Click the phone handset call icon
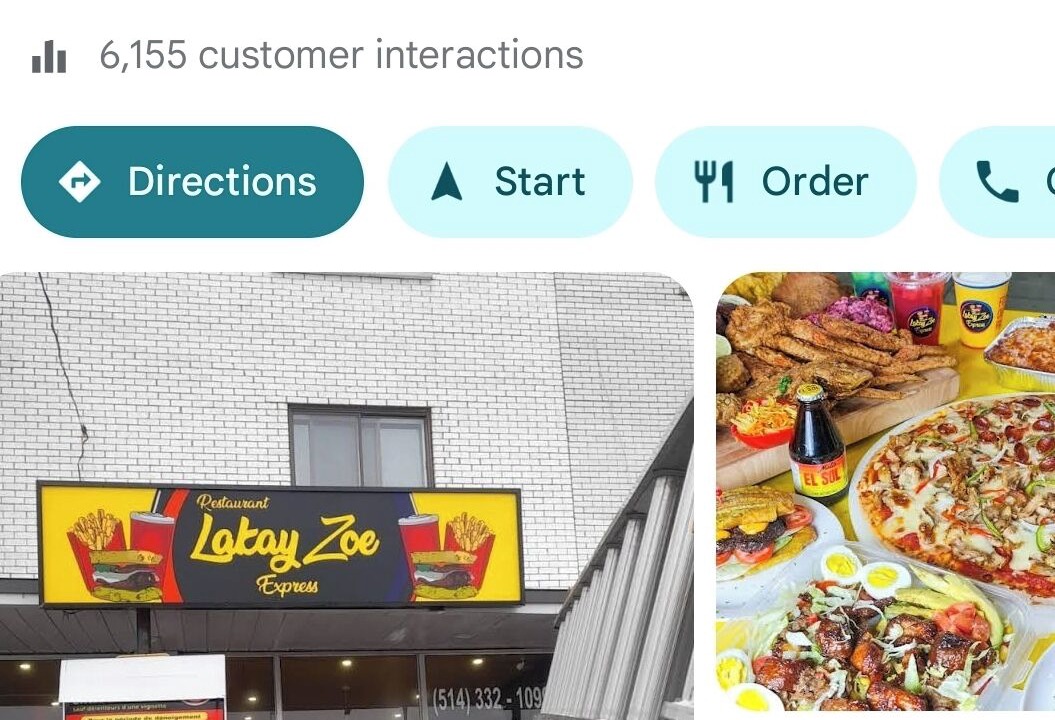1055x720 pixels. pyautogui.click(x=996, y=182)
